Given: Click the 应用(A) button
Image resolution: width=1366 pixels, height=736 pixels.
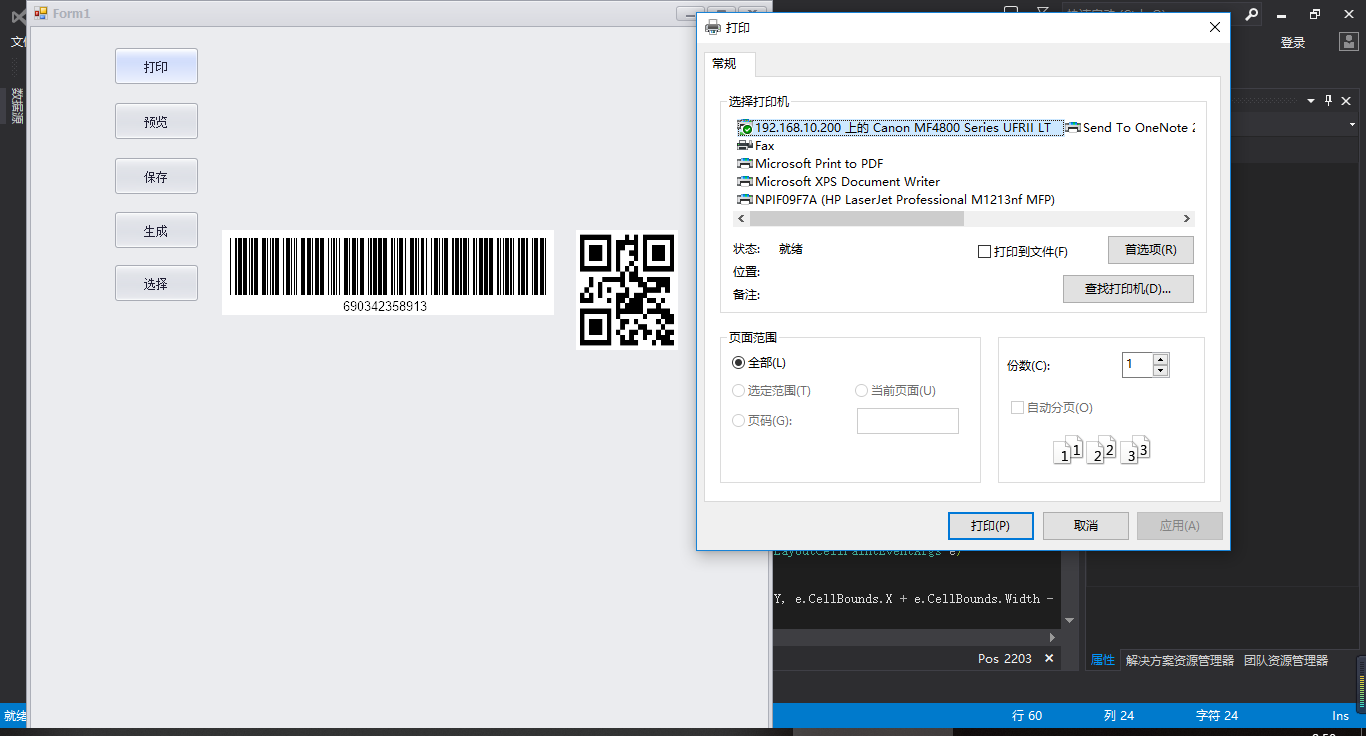Looking at the screenshot, I should [1180, 526].
